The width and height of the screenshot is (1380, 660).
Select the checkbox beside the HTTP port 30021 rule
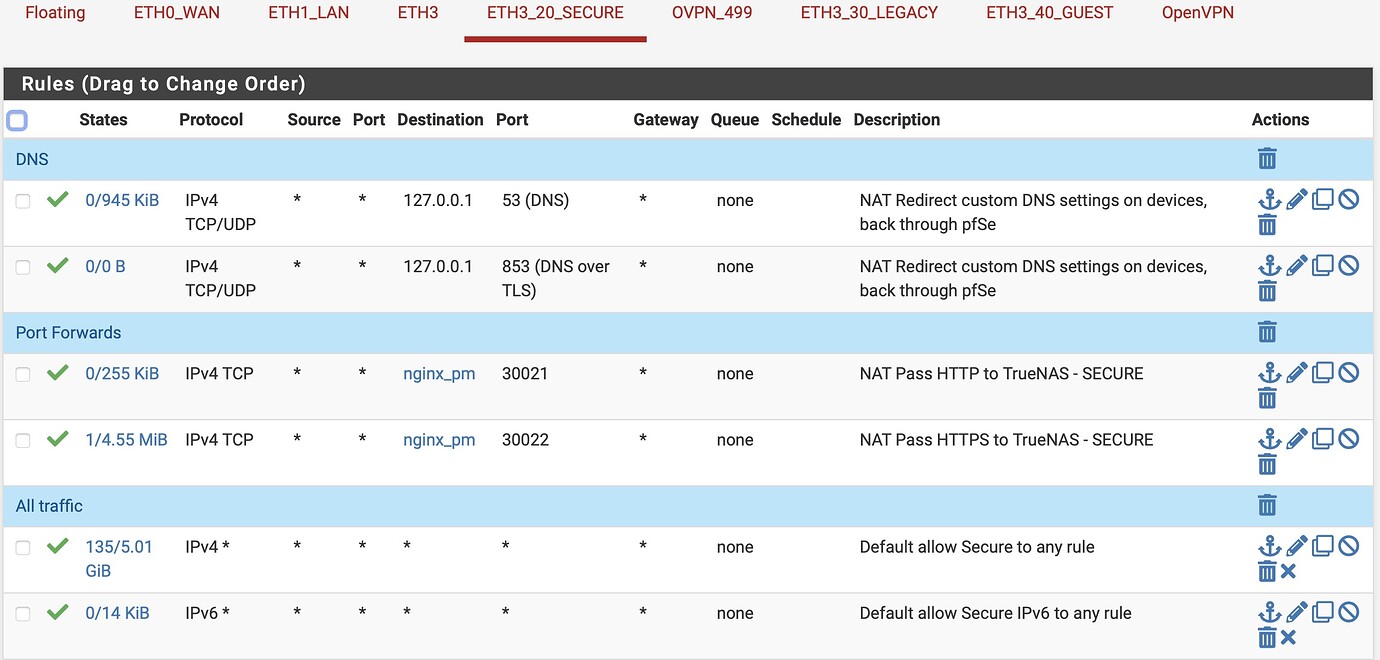coord(23,374)
